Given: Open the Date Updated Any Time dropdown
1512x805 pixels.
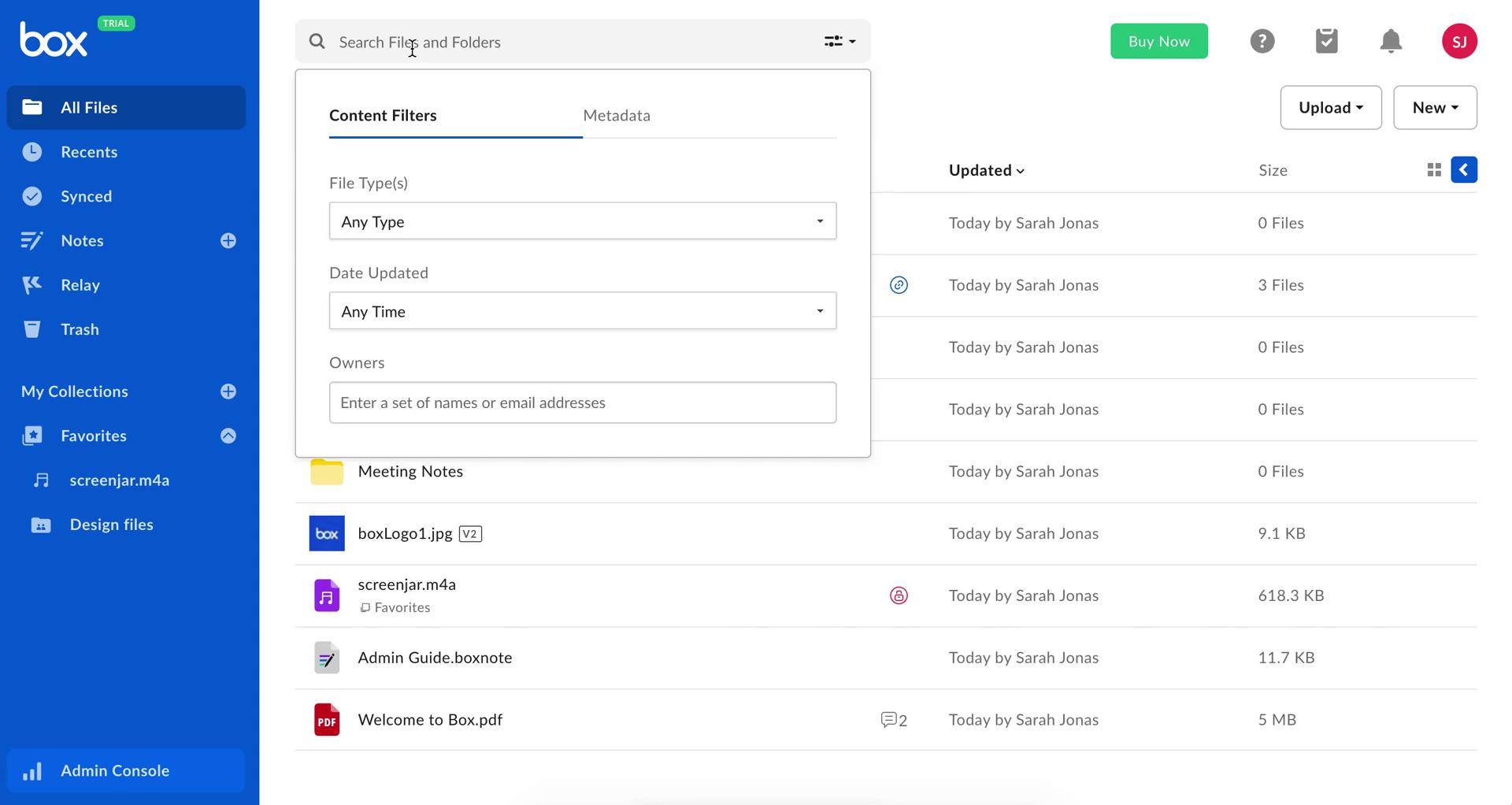Looking at the screenshot, I should click(583, 311).
